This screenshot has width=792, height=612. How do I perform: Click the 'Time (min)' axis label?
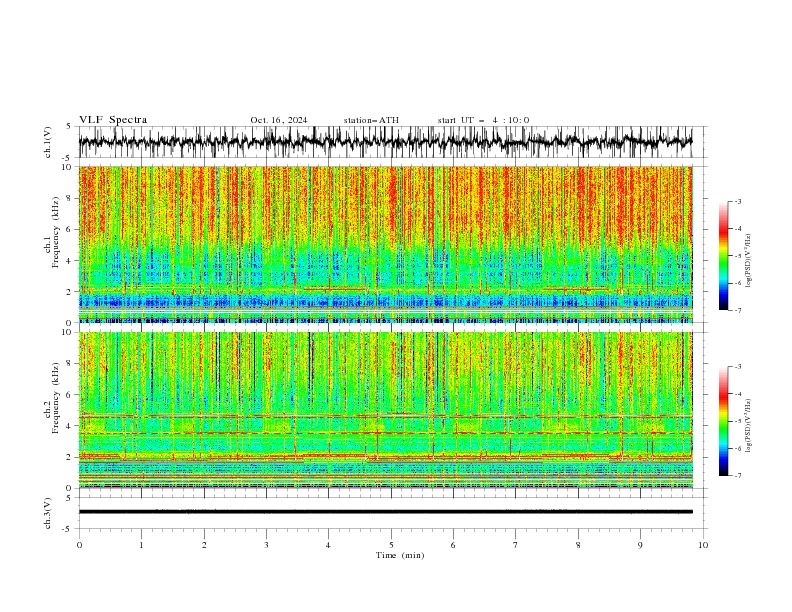pyautogui.click(x=400, y=555)
